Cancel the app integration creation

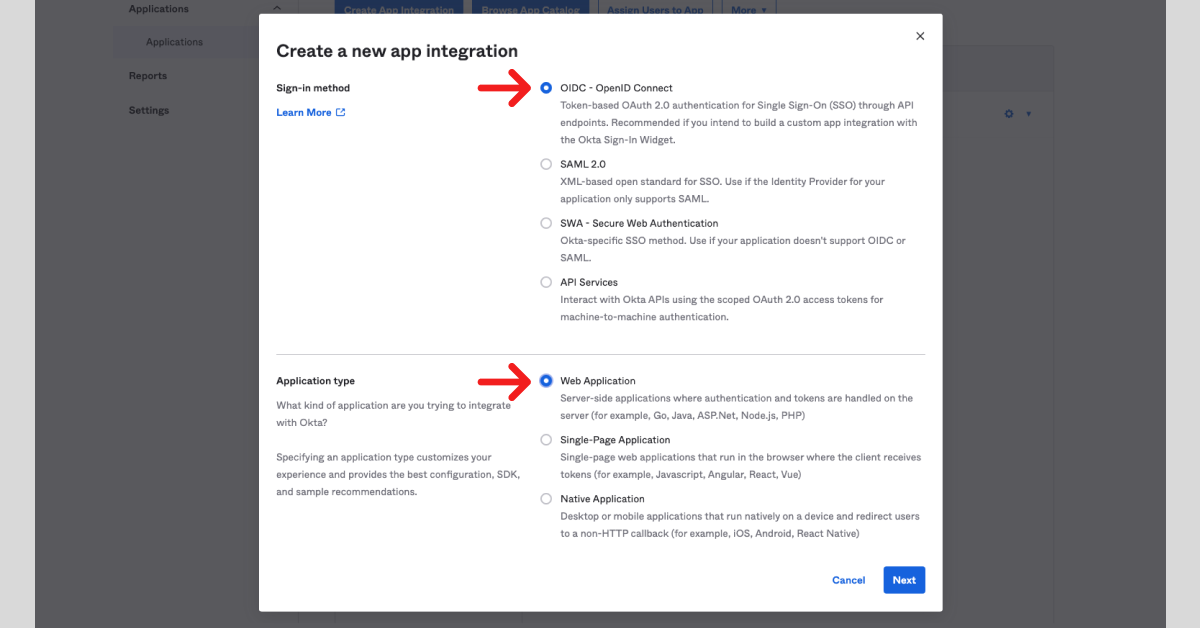point(848,580)
